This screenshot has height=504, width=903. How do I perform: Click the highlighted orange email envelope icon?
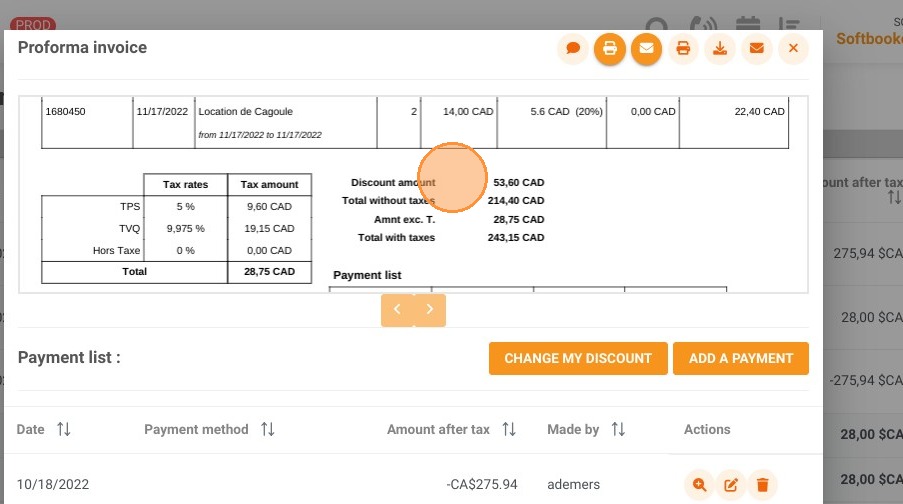(x=647, y=48)
